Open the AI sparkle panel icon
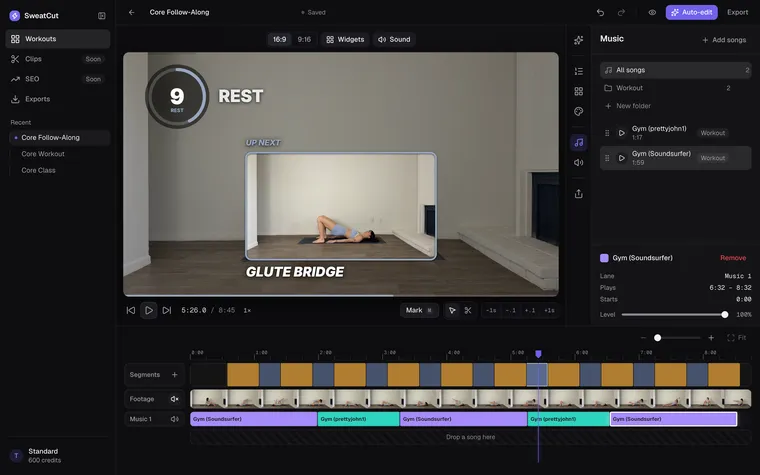The height and width of the screenshot is (475, 760). click(579, 40)
